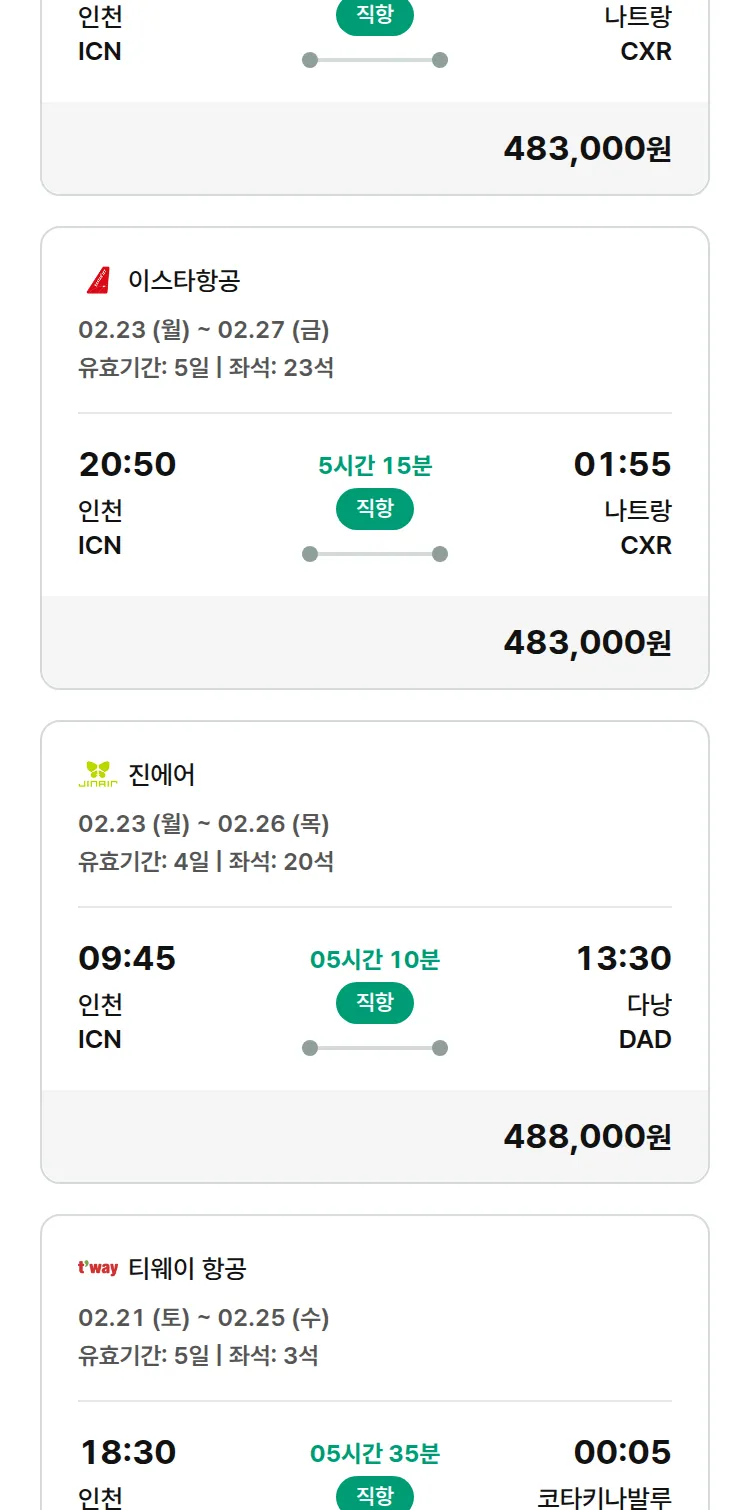The height and width of the screenshot is (1510, 750).
Task: Click the route line on the Jin Air flight
Action: [375, 1048]
